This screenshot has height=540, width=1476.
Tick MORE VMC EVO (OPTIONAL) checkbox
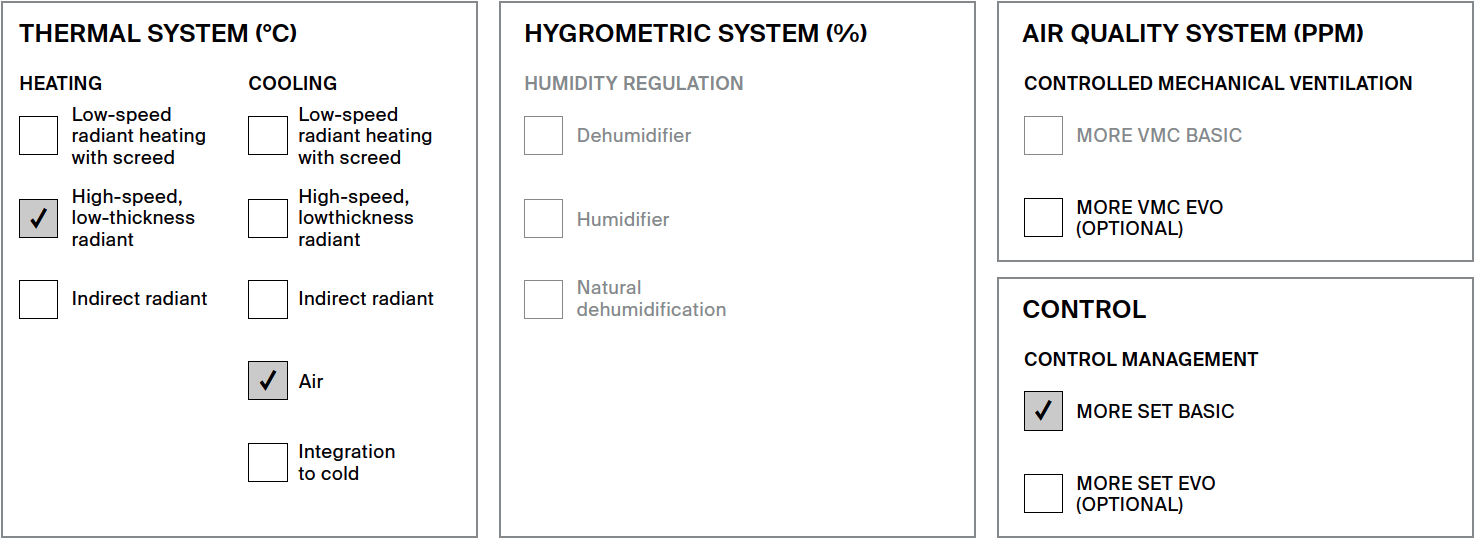[1044, 218]
